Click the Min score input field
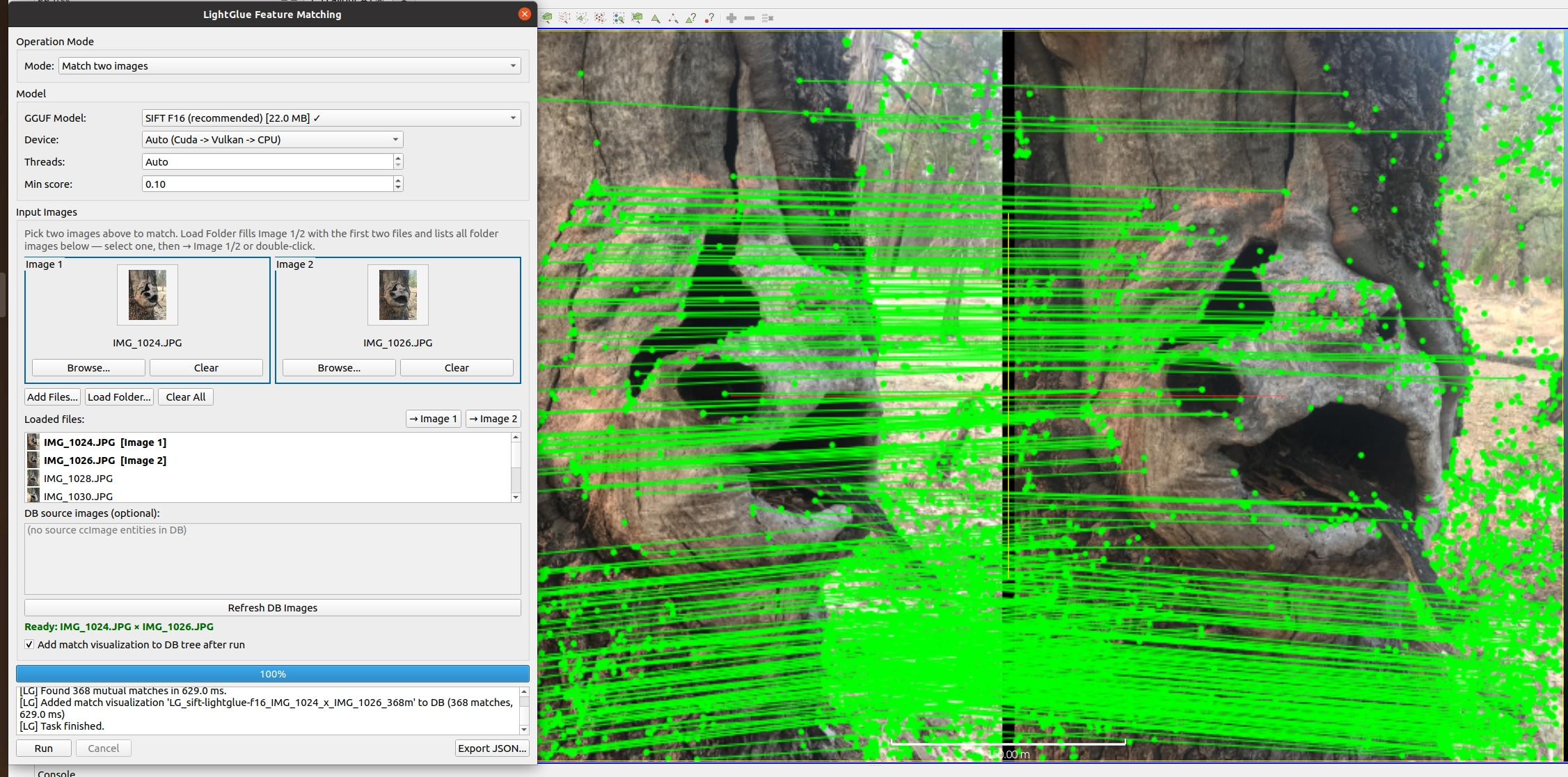Image resolution: width=1568 pixels, height=777 pixels. [x=267, y=184]
